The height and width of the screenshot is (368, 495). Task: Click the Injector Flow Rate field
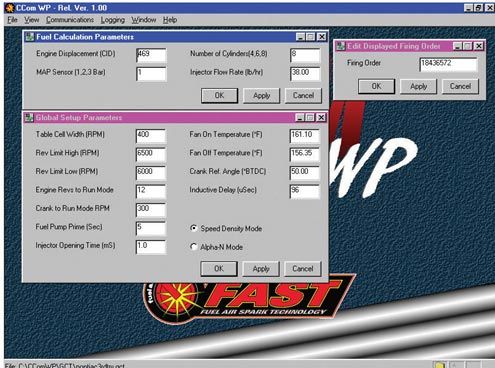click(x=305, y=74)
